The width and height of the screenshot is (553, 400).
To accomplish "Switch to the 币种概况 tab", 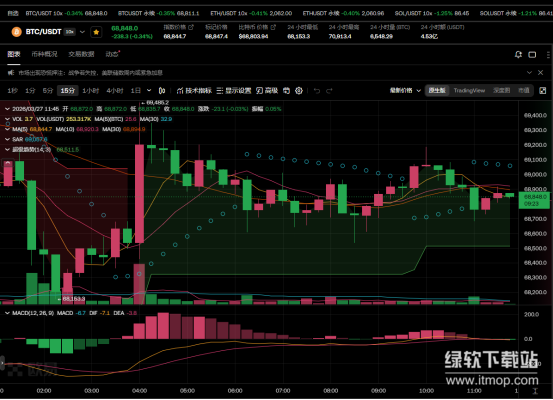I will [44, 54].
